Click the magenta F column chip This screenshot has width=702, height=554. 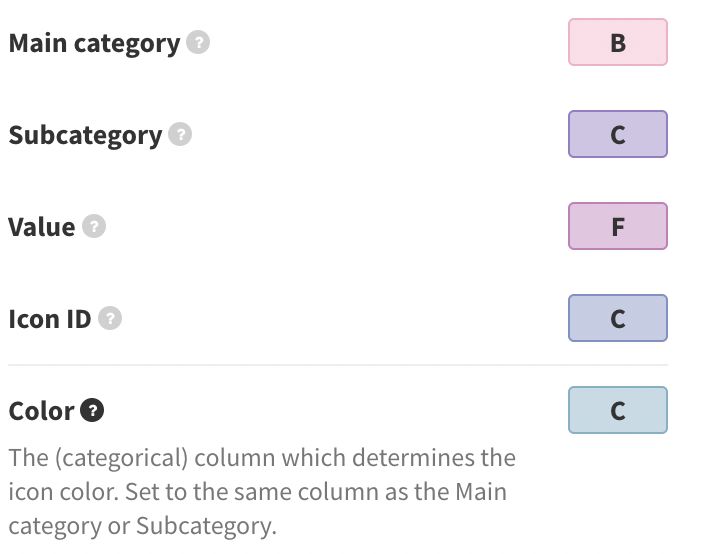(x=618, y=226)
